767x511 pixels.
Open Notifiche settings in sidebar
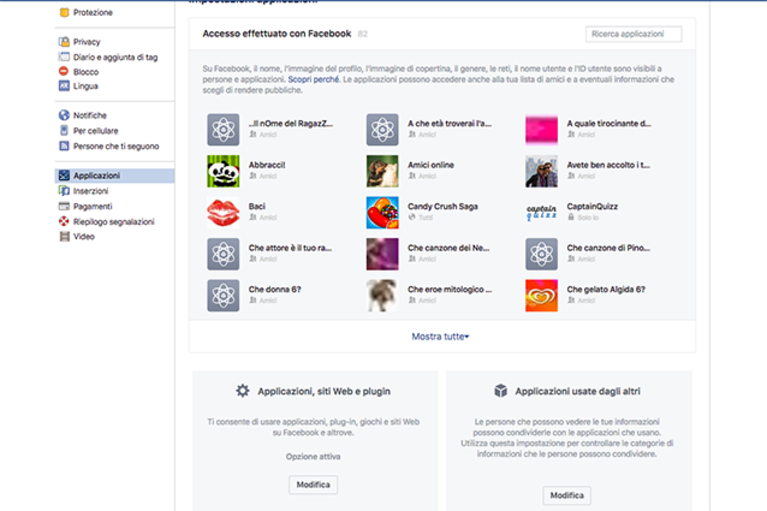pos(90,115)
